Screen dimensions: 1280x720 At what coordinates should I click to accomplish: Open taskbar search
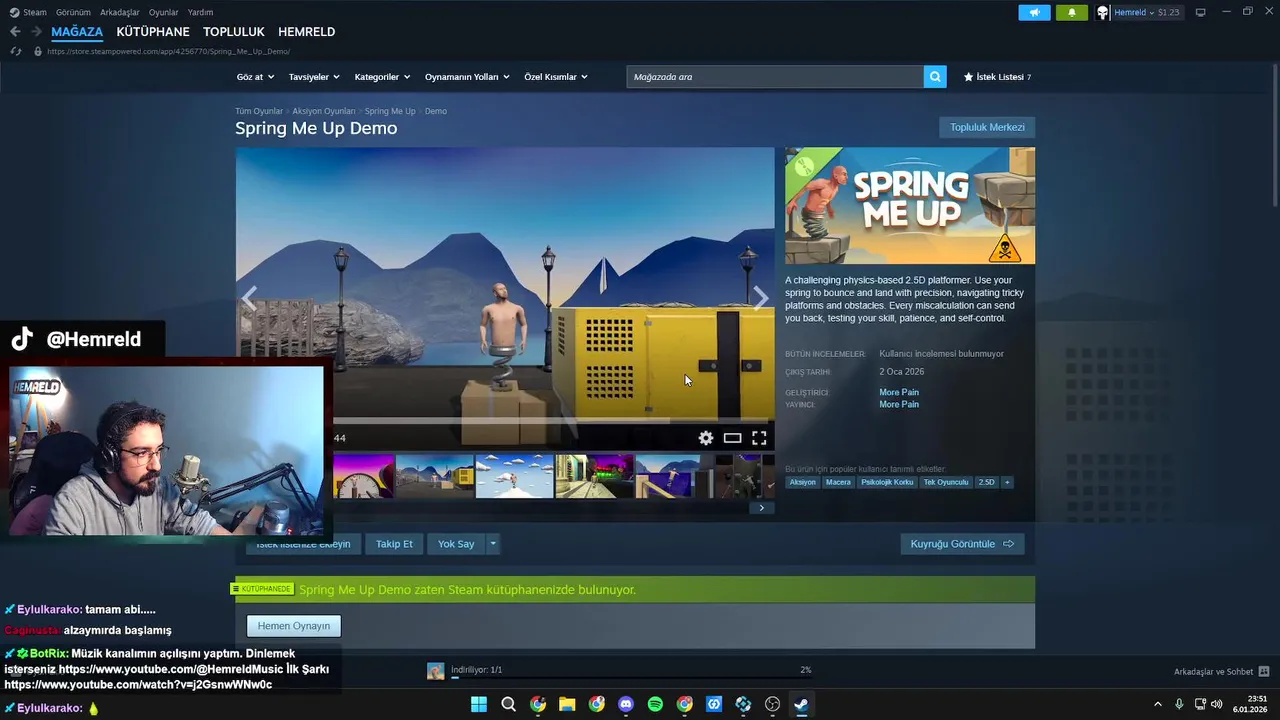point(508,704)
